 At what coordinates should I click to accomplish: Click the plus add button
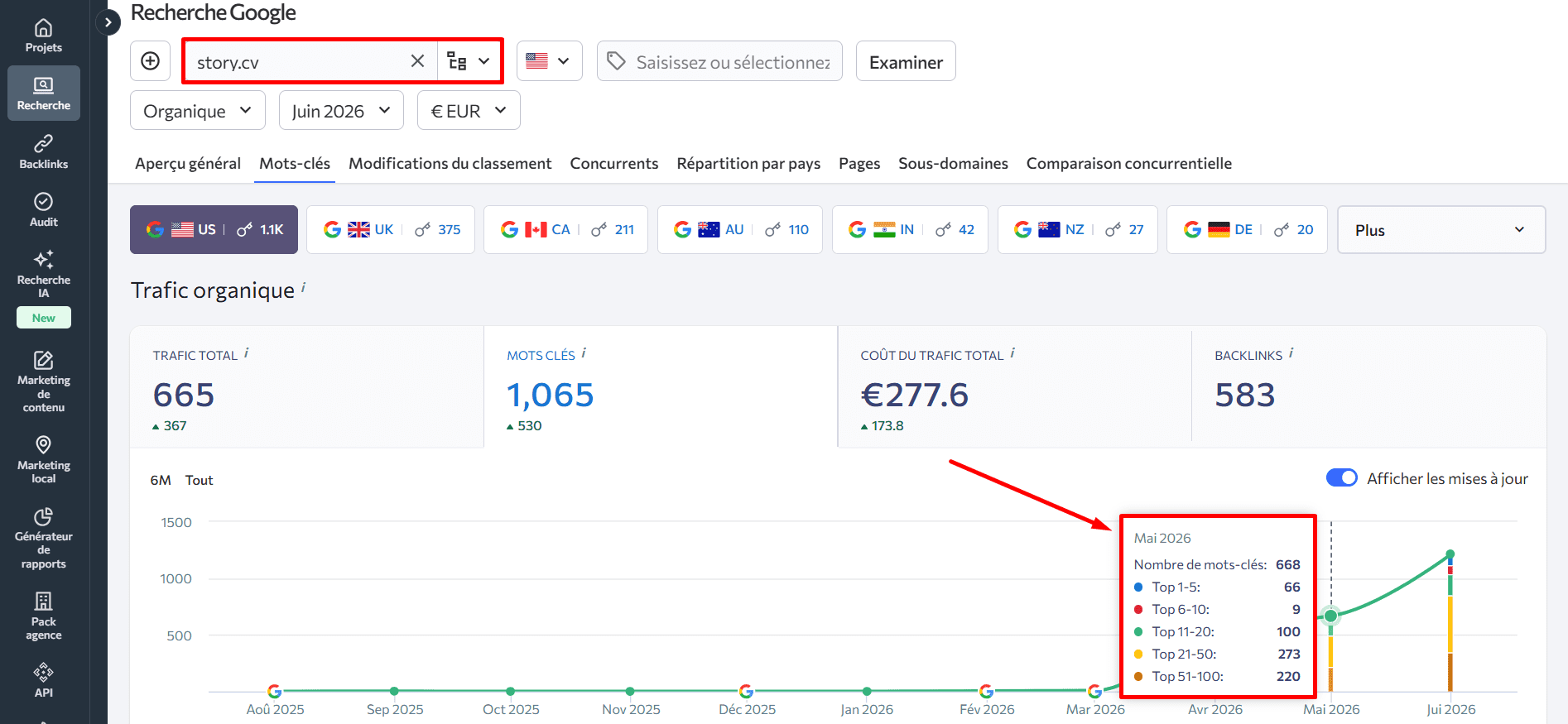point(151,61)
